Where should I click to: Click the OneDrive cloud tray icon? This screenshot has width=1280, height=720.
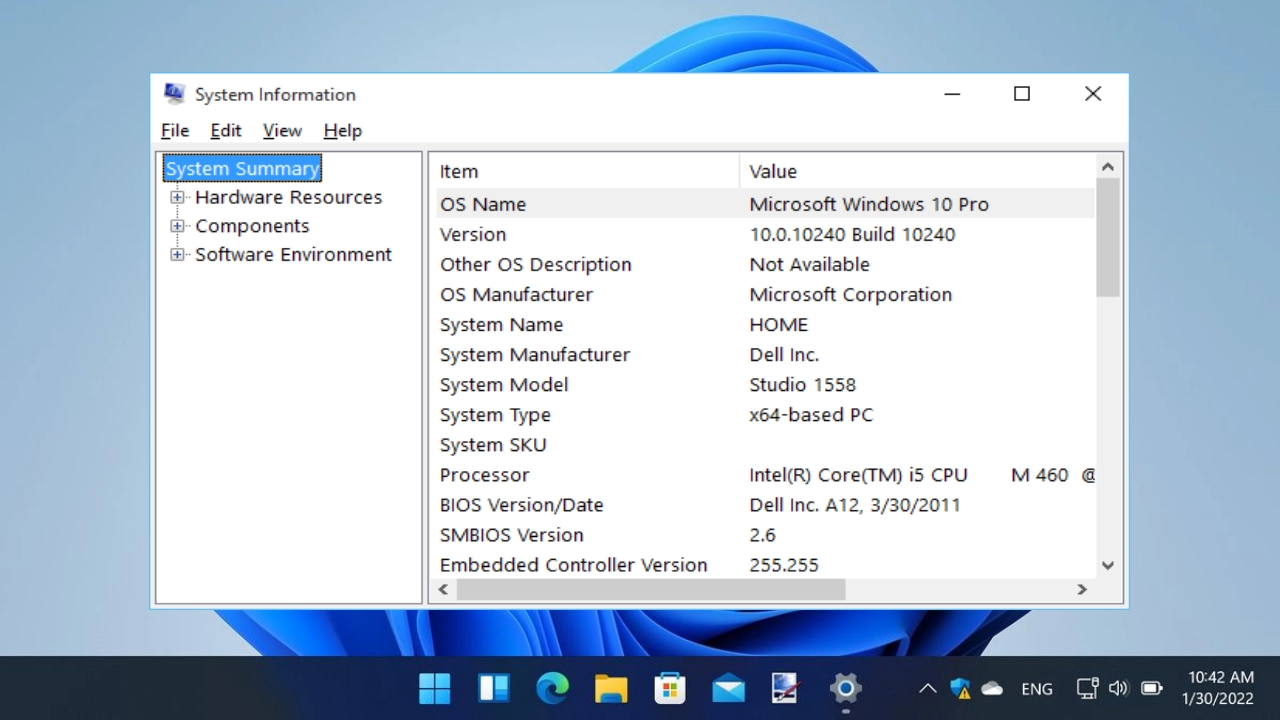coord(992,688)
